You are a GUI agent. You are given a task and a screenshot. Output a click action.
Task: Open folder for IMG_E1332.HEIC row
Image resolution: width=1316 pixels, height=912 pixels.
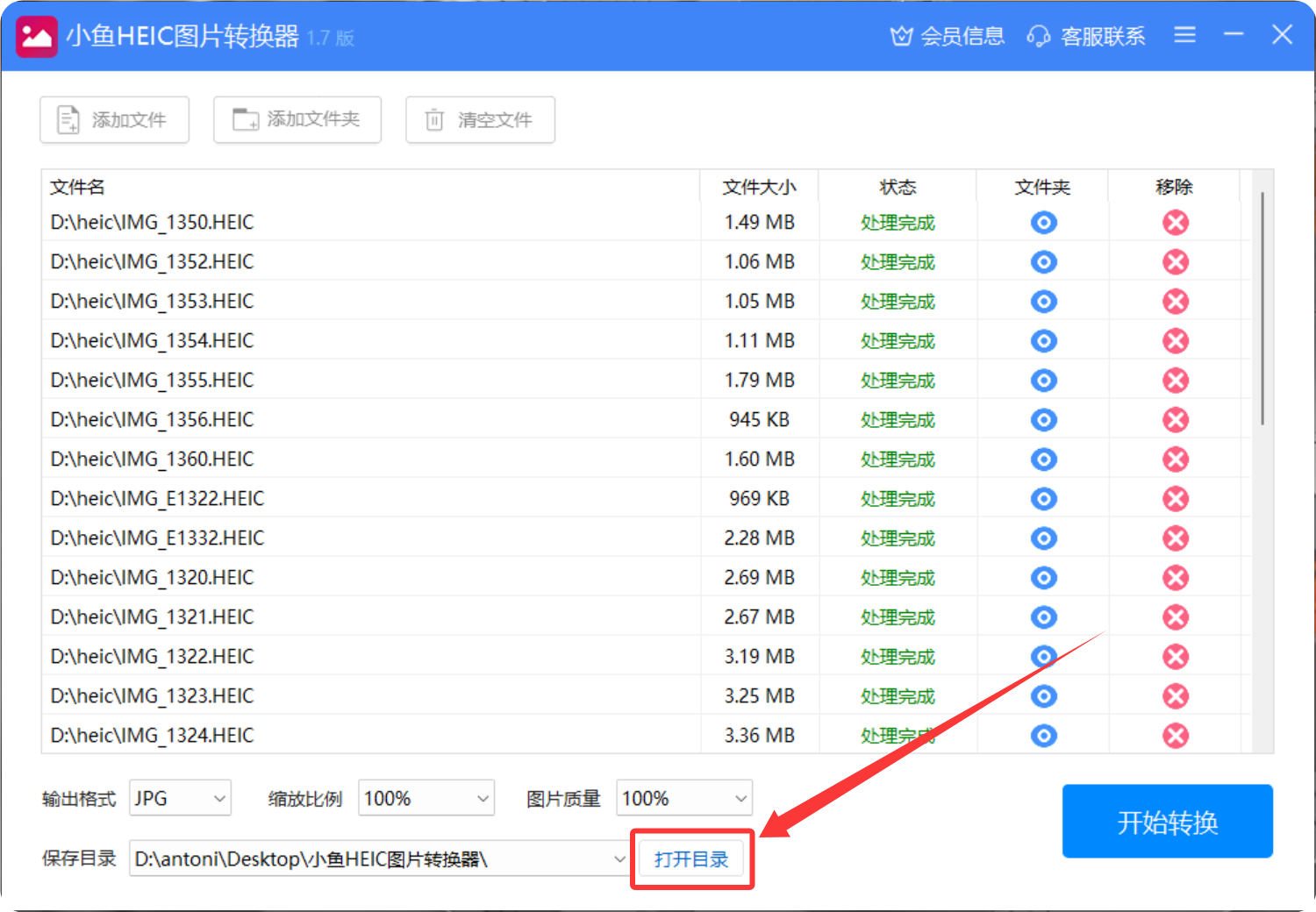(1043, 538)
